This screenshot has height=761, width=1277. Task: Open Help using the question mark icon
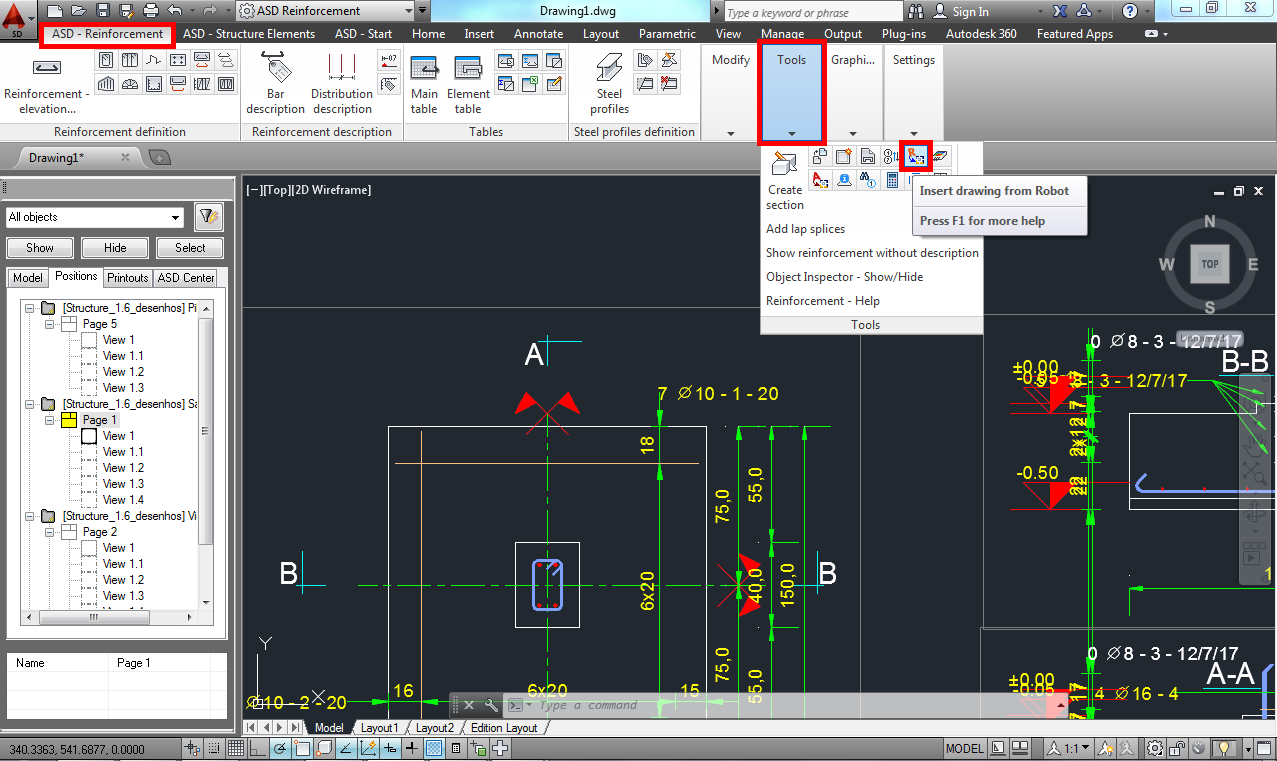1129,11
